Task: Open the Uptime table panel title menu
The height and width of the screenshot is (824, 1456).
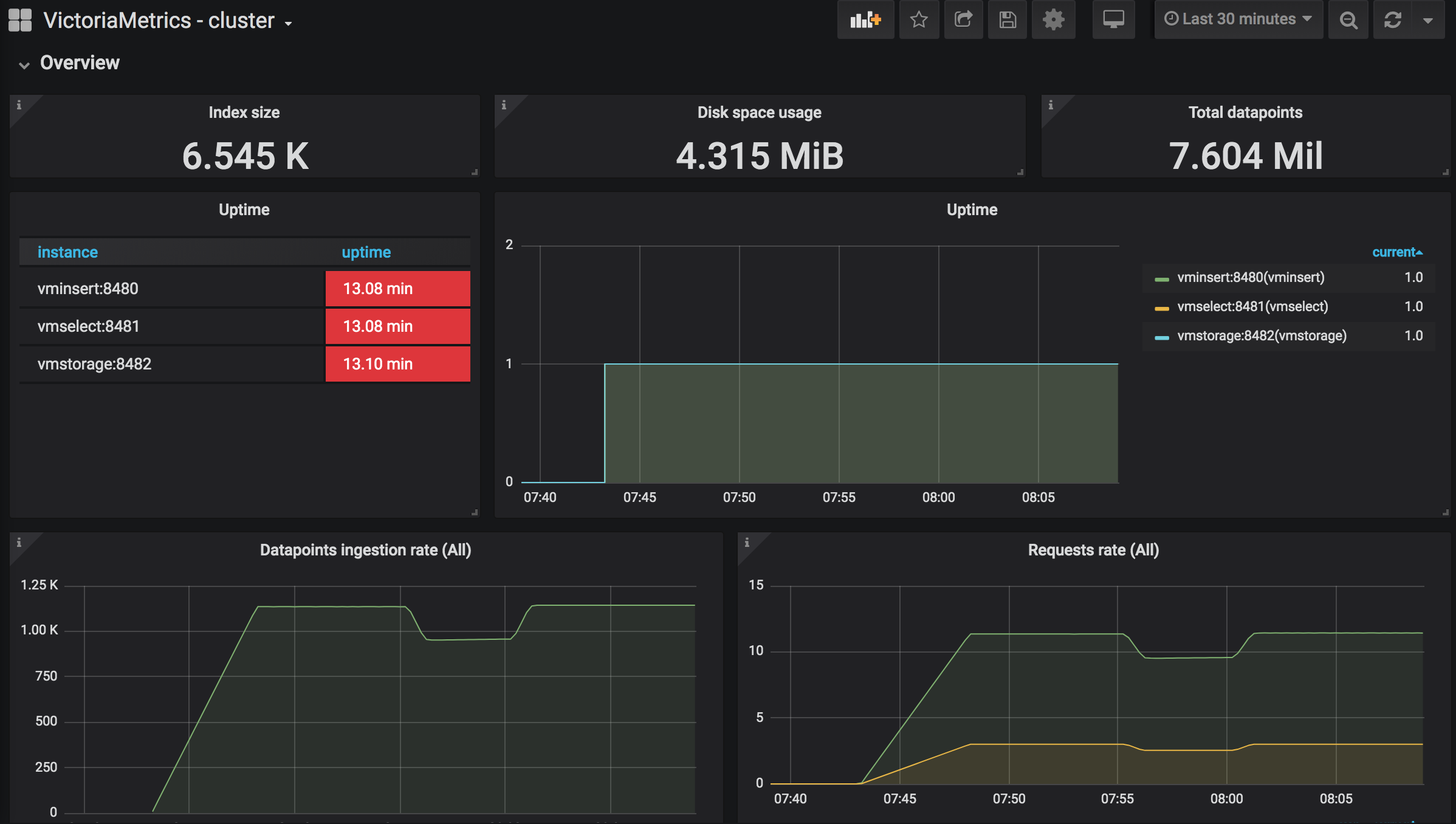Action: (x=244, y=210)
